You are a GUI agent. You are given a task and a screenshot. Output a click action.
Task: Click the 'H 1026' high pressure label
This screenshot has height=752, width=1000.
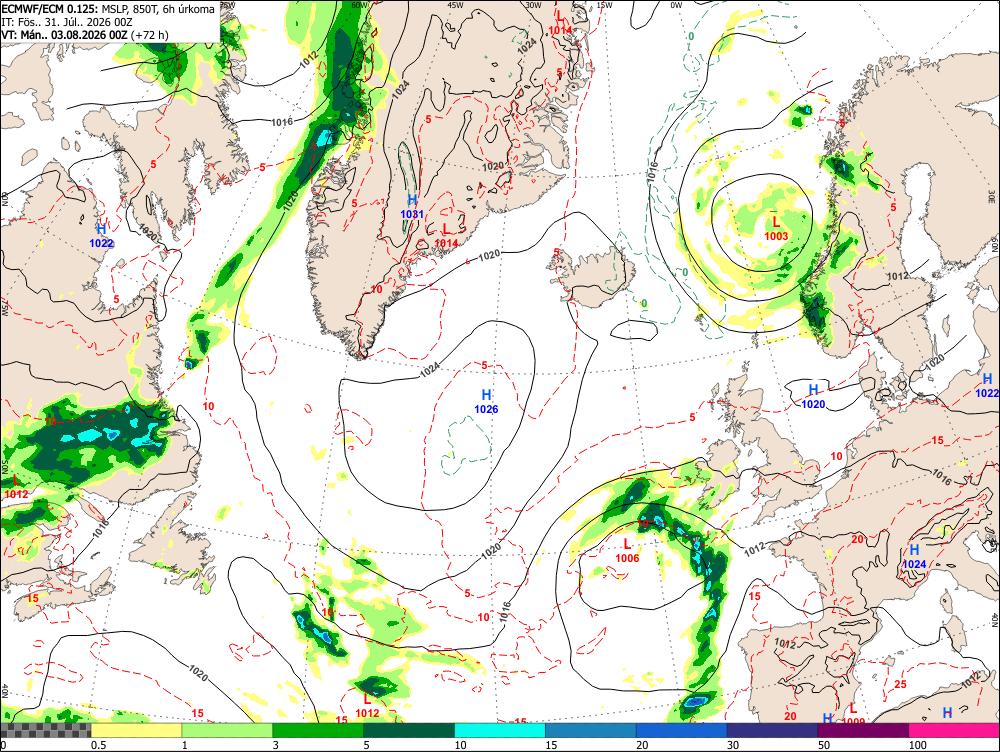pos(486,402)
